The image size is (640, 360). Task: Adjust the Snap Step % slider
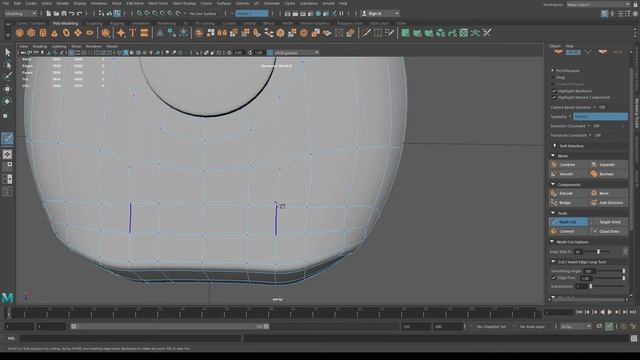click(598, 252)
